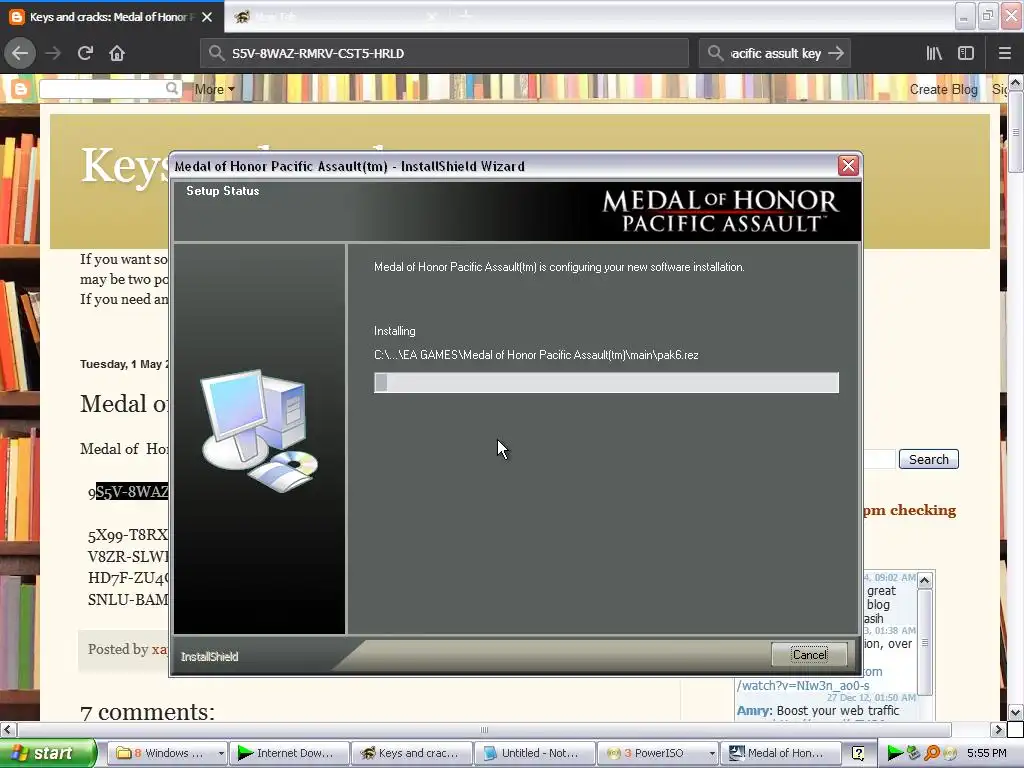Expand the Windows taskbar group dropdown arrow
The image size is (1024, 768).
pyautogui.click(x=221, y=753)
